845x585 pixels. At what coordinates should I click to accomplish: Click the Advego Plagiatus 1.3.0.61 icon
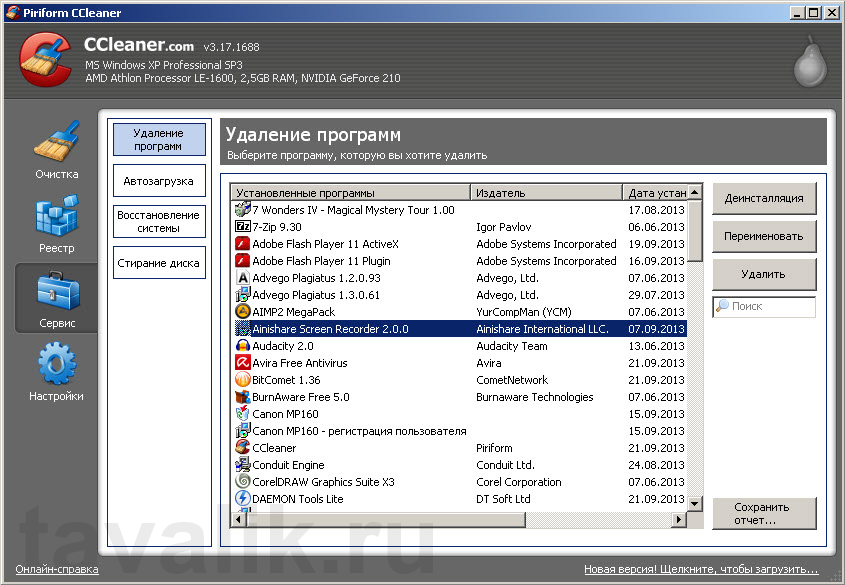243,295
